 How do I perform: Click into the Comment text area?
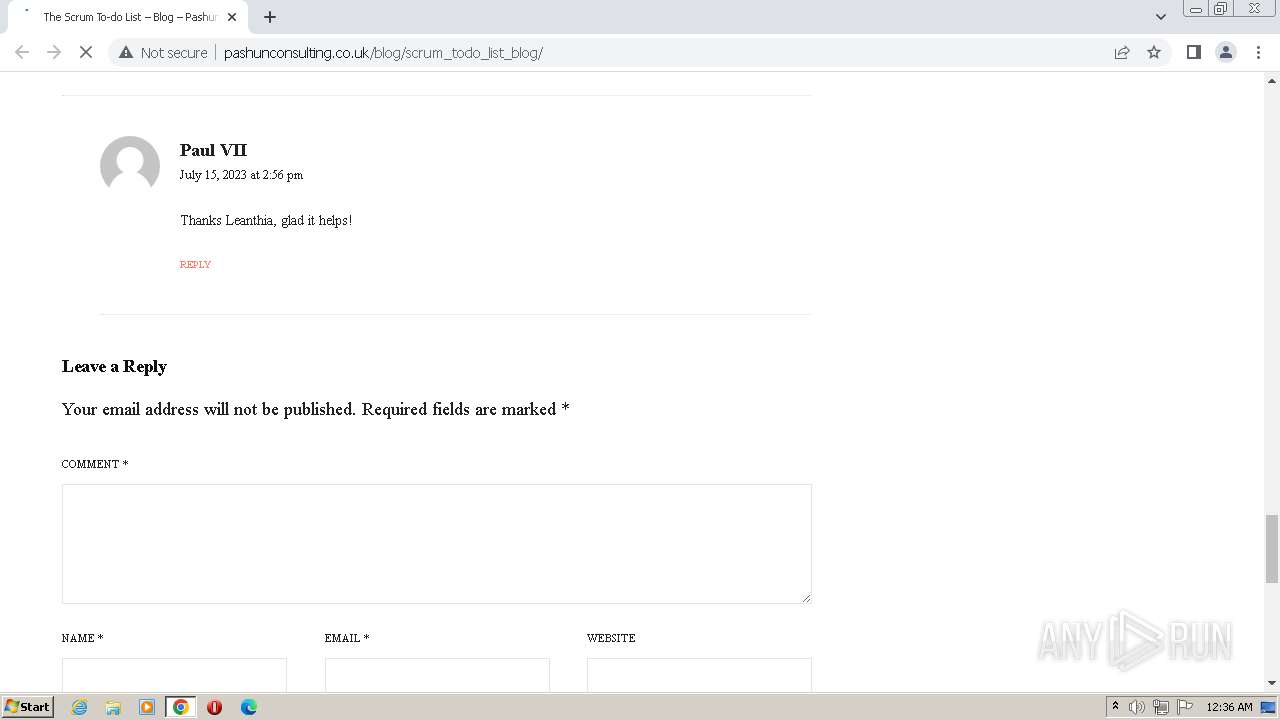pos(436,544)
